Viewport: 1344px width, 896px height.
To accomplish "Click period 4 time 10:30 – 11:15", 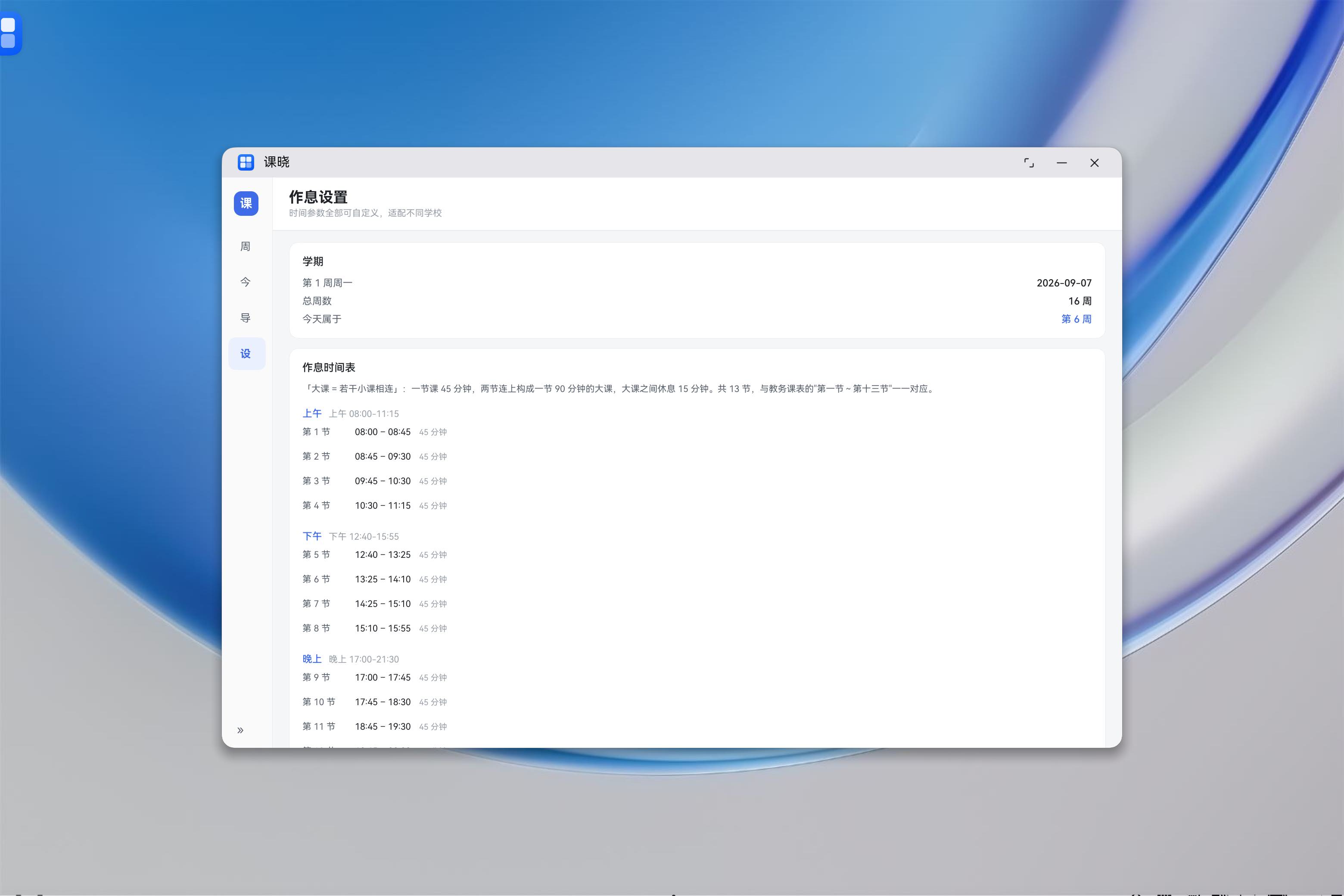I will tap(383, 506).
